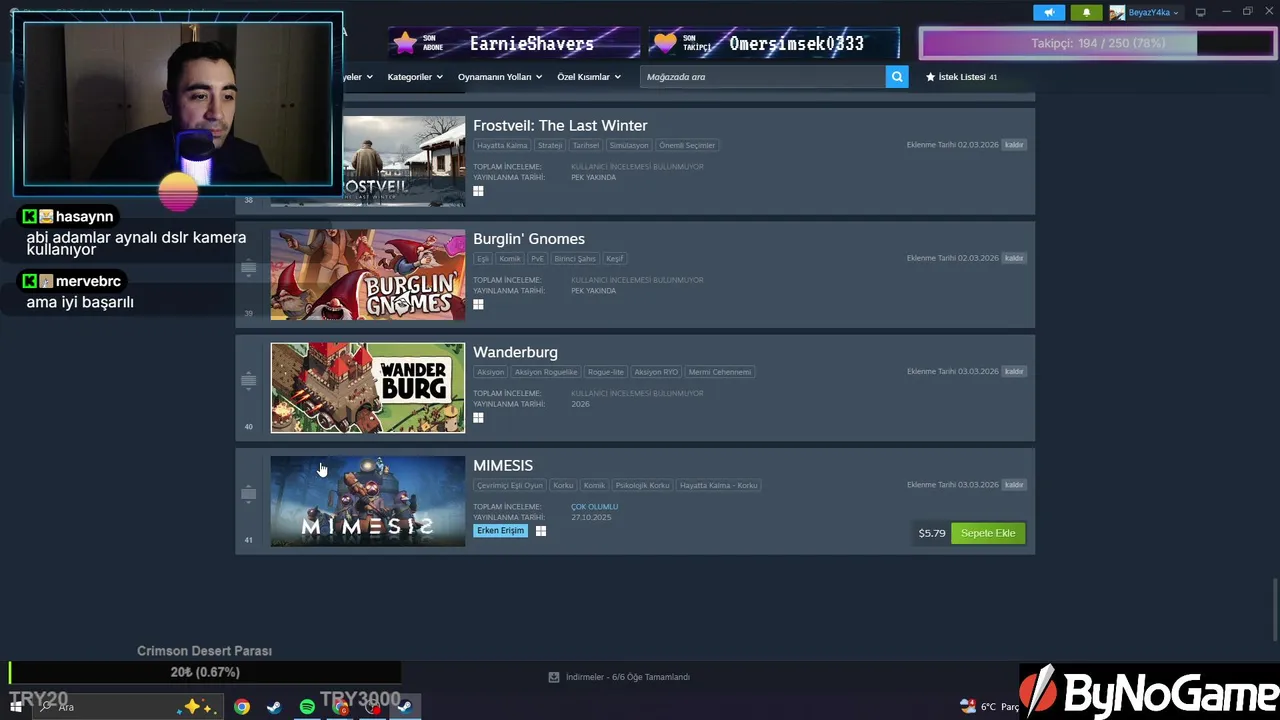Click the Erken Erişim badge on MIMESIS

click(x=500, y=531)
